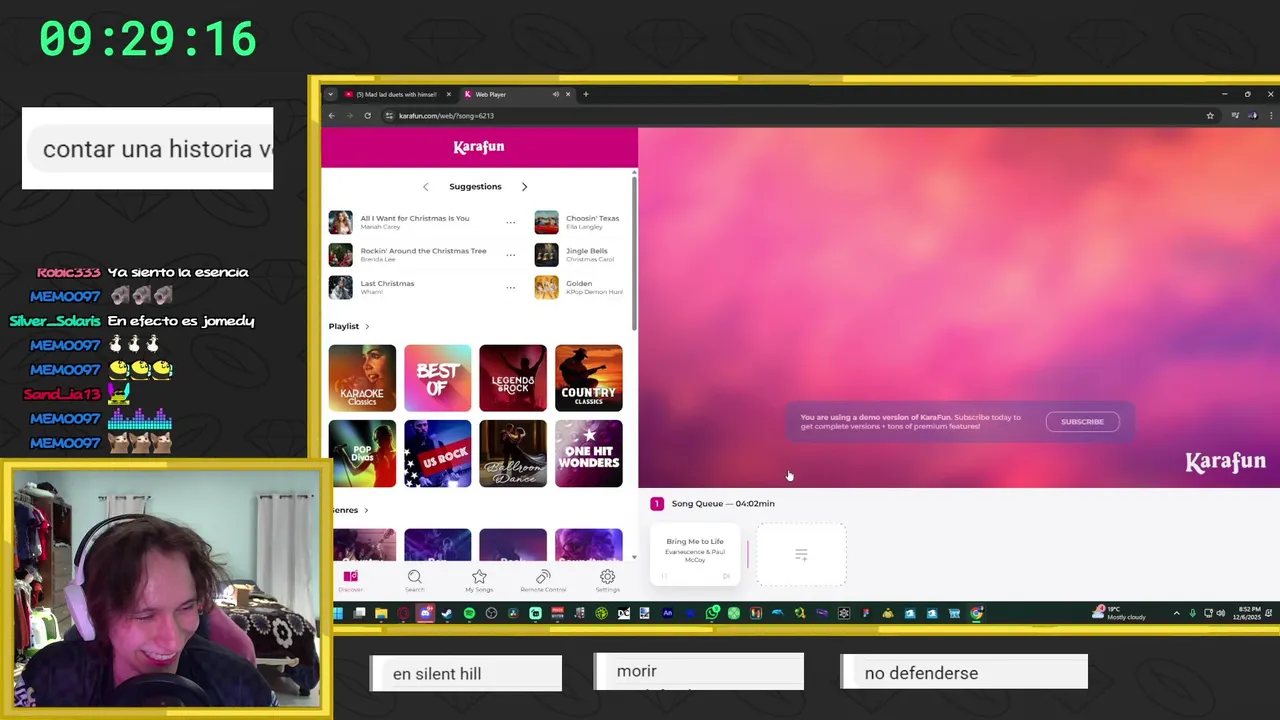Close the Web Player browser tab
Screen dimensions: 1280x720
tap(568, 94)
